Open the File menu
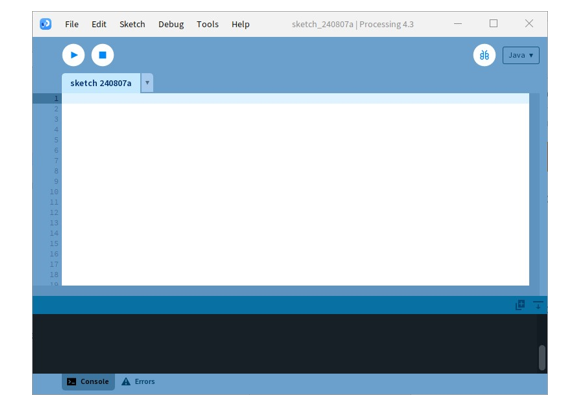 (72, 24)
